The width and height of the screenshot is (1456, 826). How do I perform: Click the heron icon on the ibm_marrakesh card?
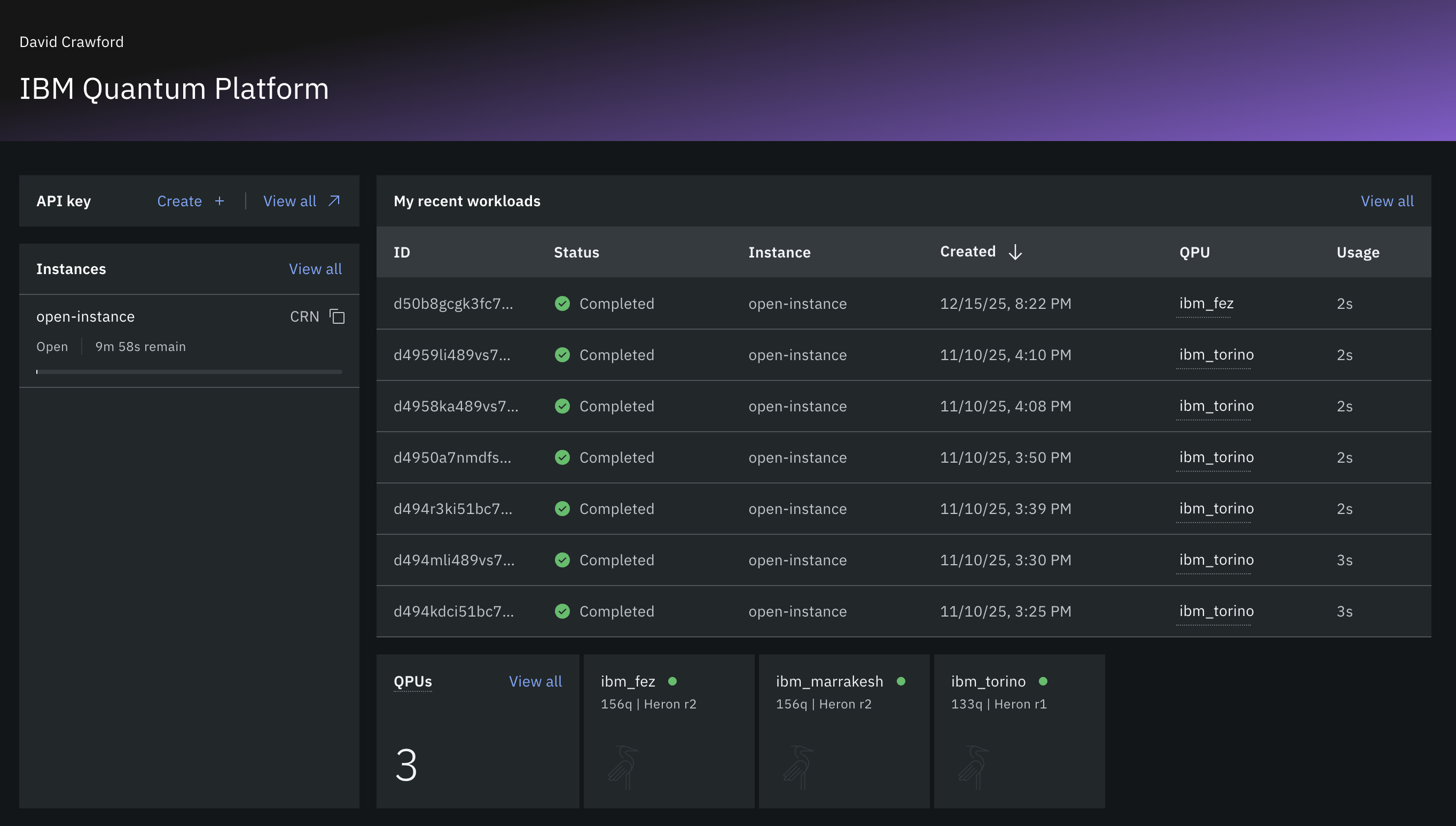[799, 767]
